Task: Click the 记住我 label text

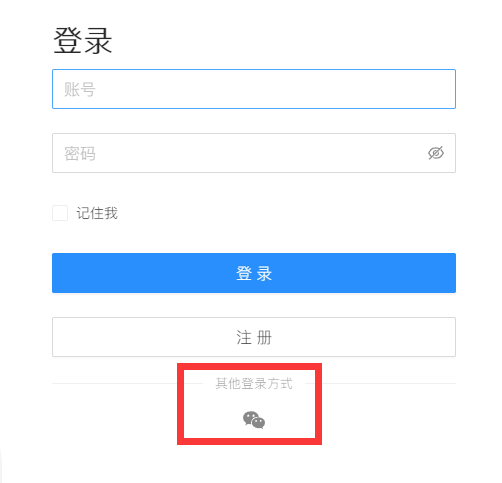Action: [x=97, y=213]
